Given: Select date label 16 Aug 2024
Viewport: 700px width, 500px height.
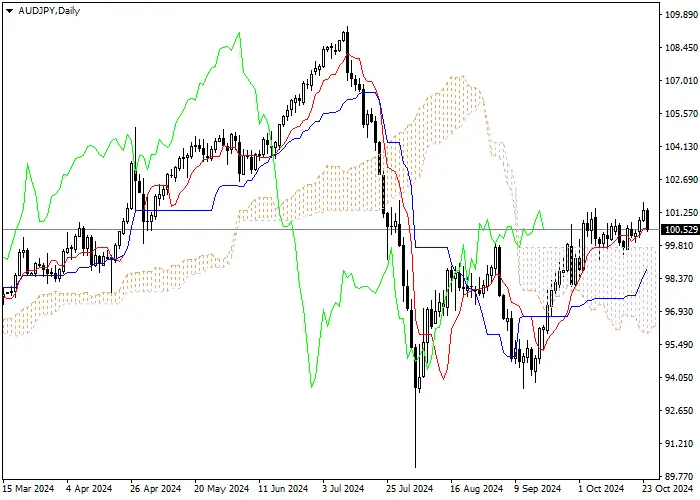Looking at the screenshot, I should [x=476, y=489].
